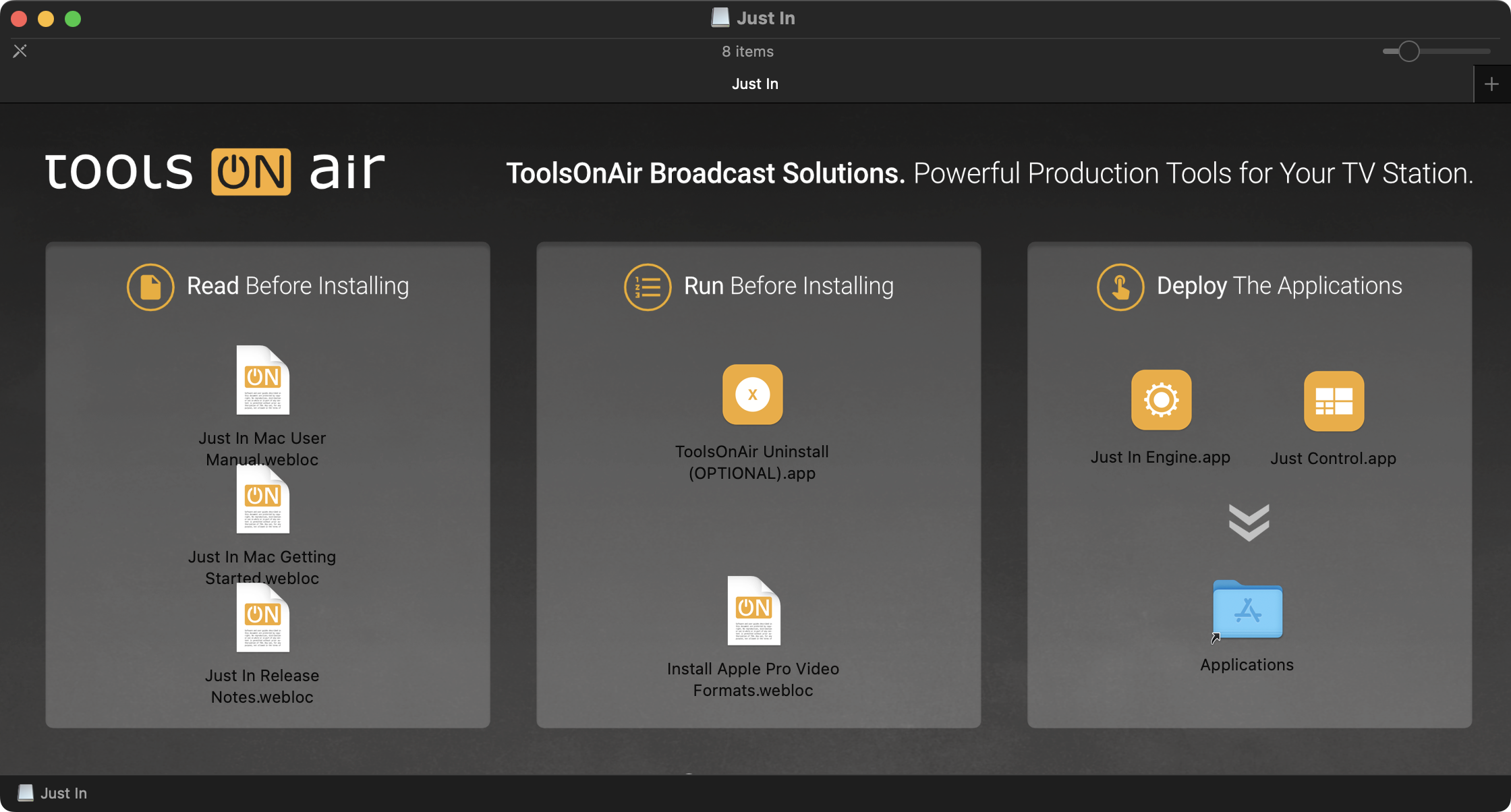
Task: Click the Just In Engine.app label
Action: tap(1161, 457)
